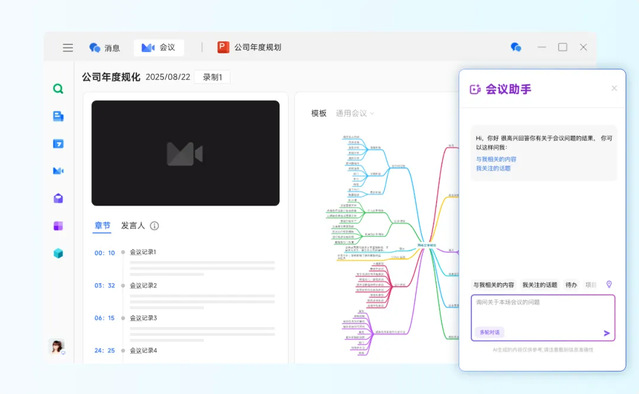Jump to the 03:32 chapter timestamp
The width and height of the screenshot is (639, 394).
click(x=105, y=286)
